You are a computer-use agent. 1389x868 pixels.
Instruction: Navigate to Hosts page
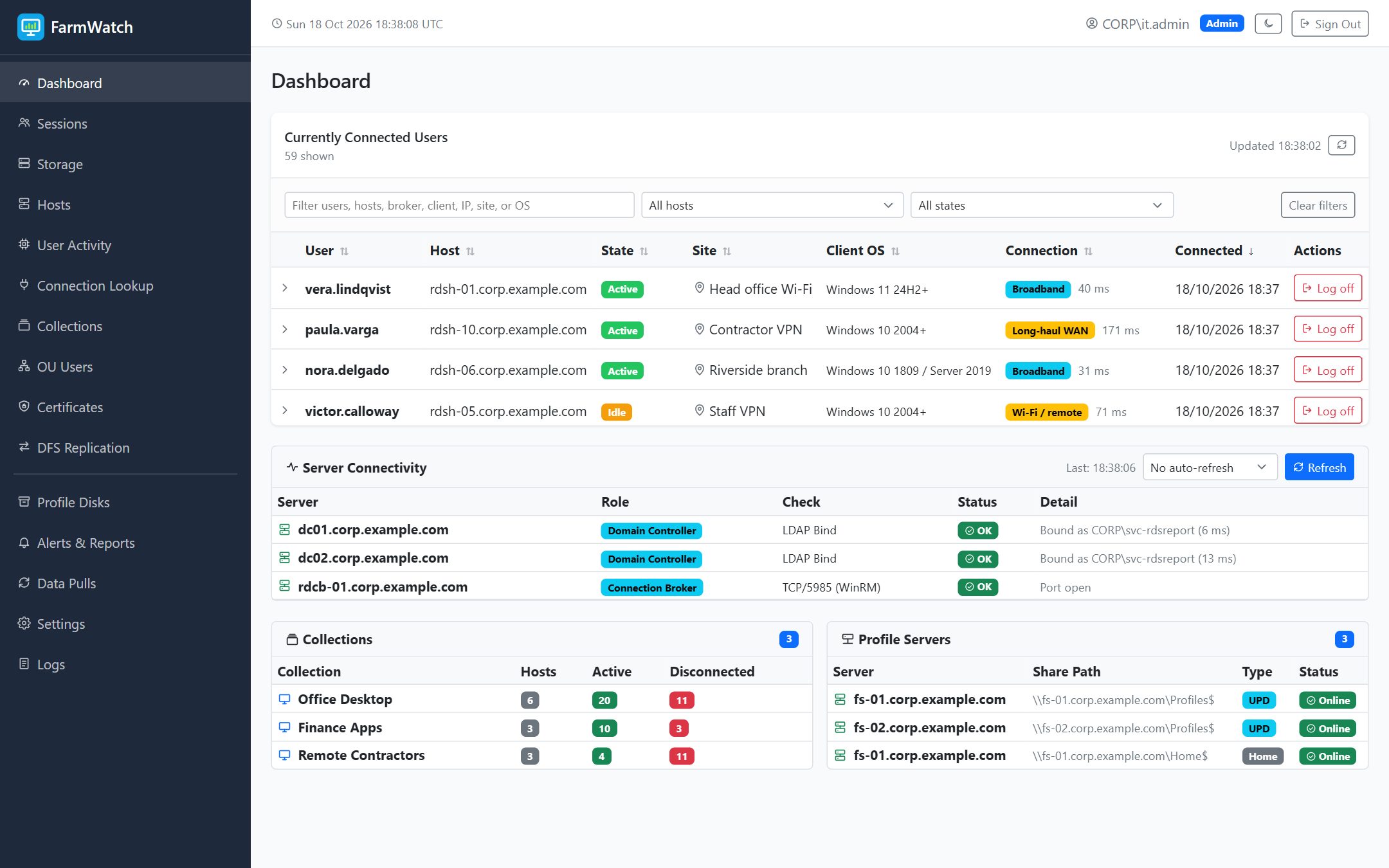[125, 204]
